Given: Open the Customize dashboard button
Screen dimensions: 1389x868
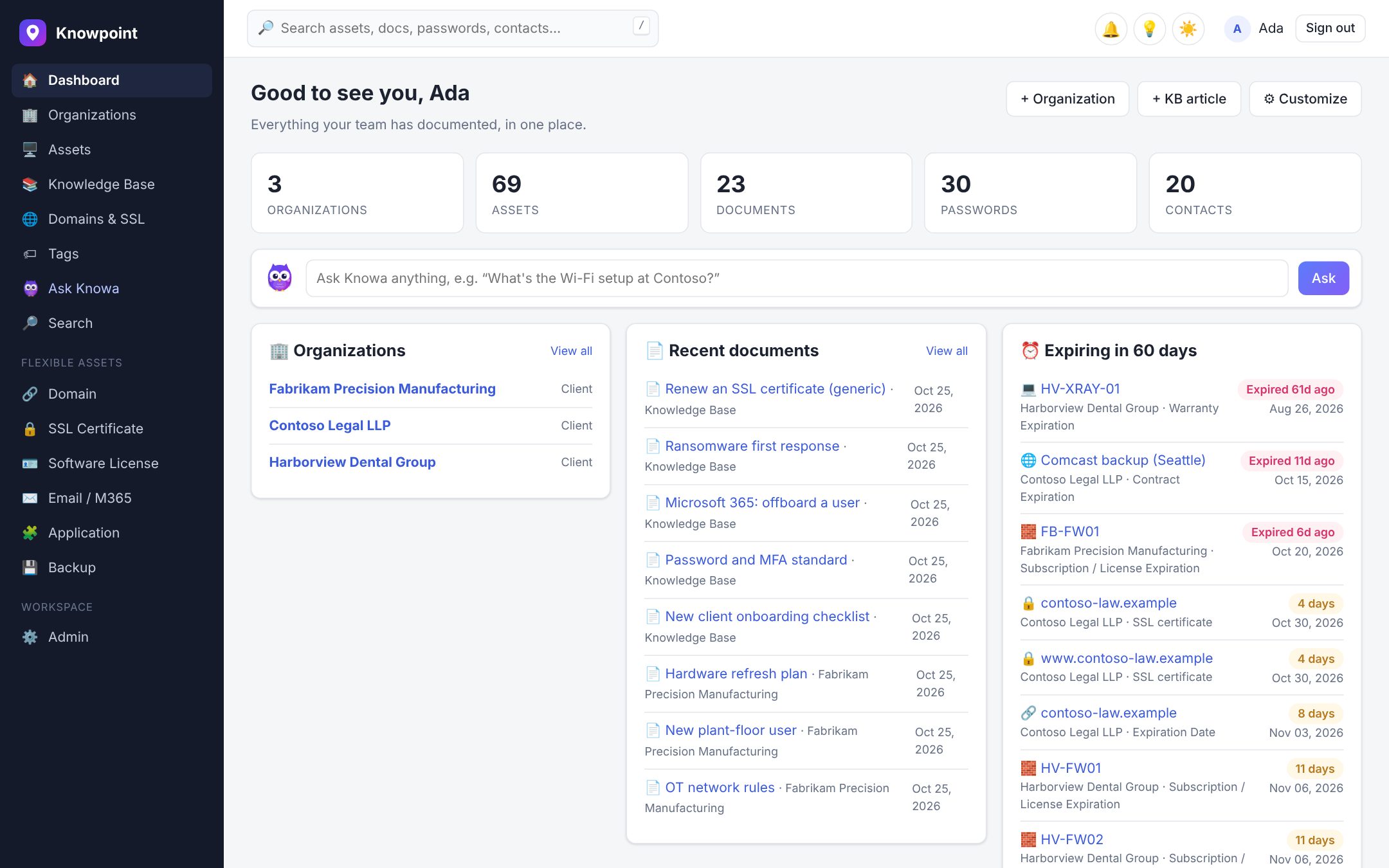Looking at the screenshot, I should (x=1305, y=99).
